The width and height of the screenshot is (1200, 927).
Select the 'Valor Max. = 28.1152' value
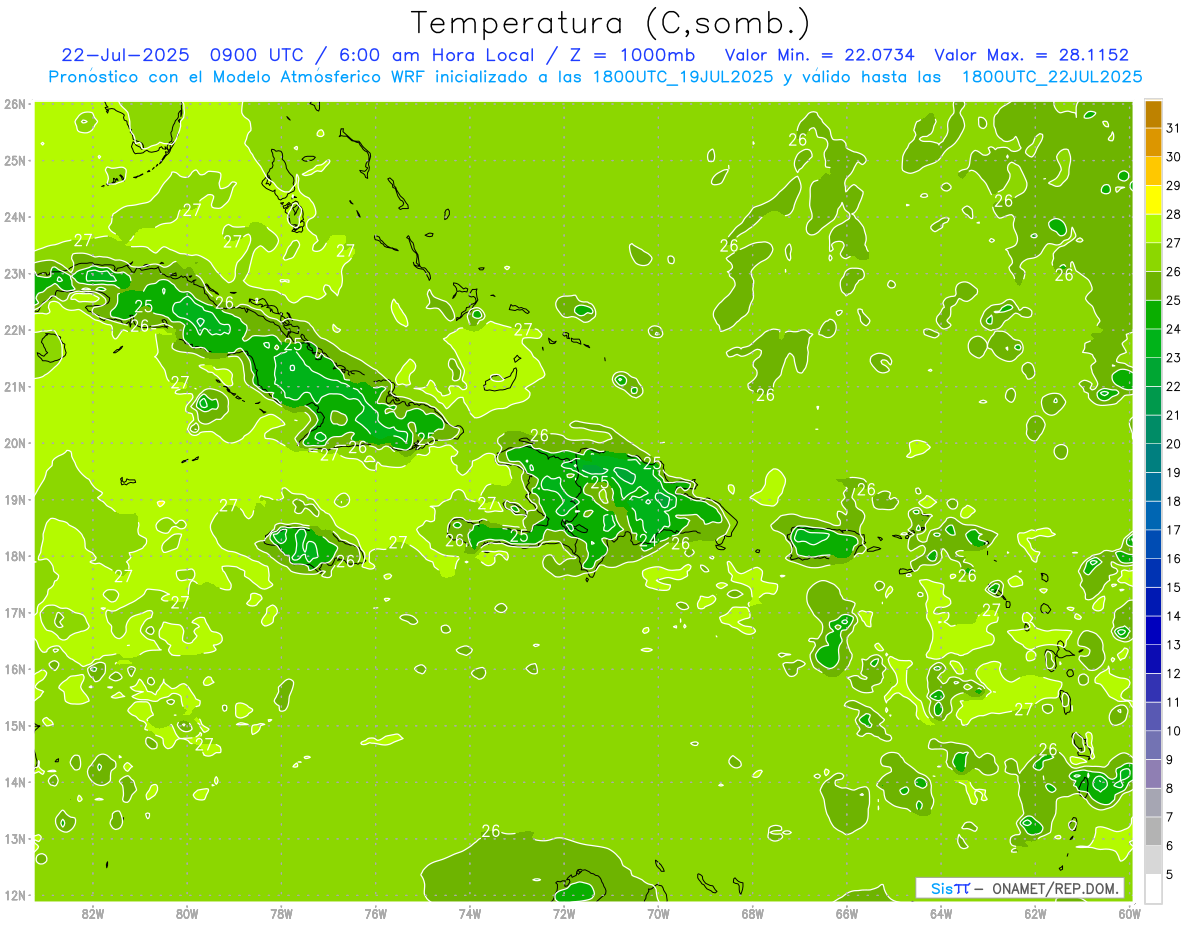click(1032, 55)
